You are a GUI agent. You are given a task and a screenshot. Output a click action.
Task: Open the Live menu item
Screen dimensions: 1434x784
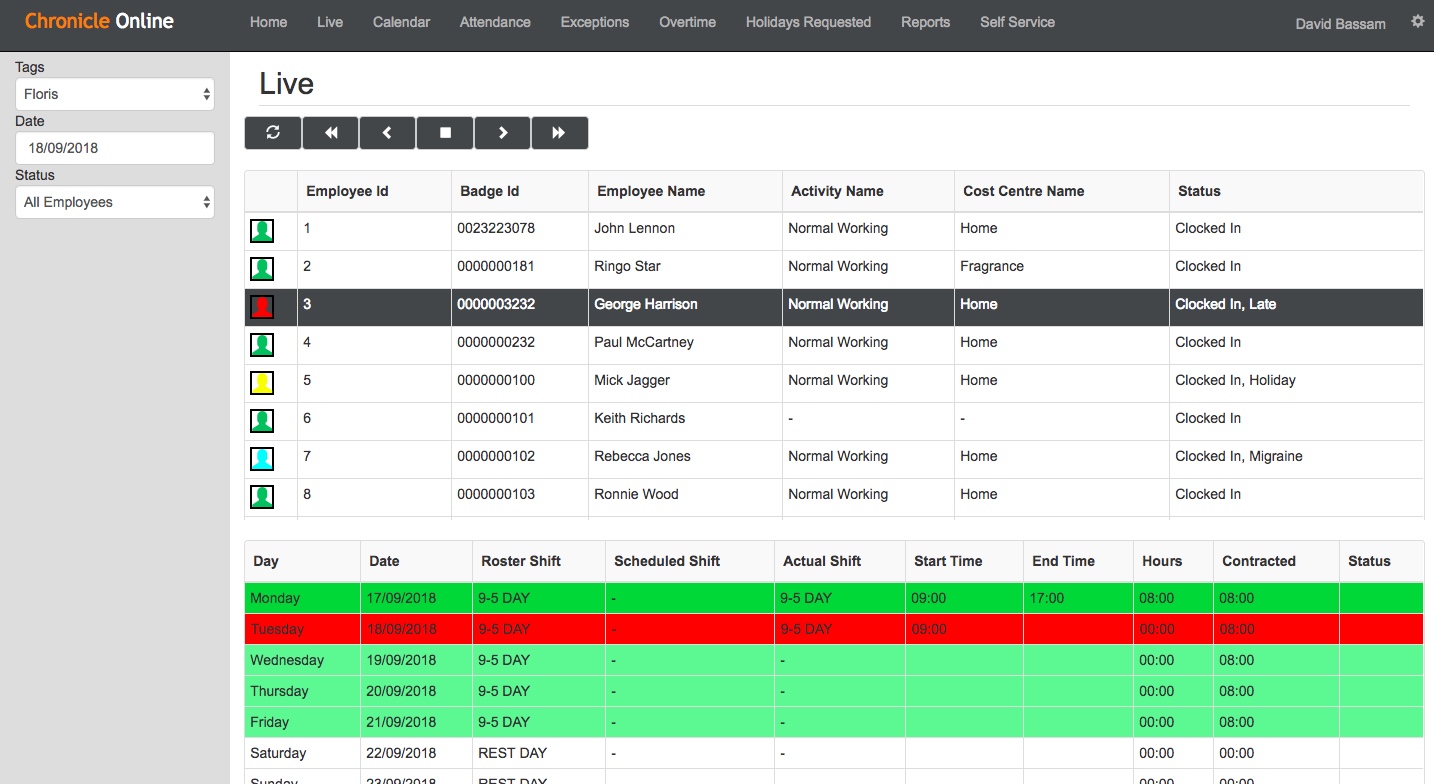point(330,22)
